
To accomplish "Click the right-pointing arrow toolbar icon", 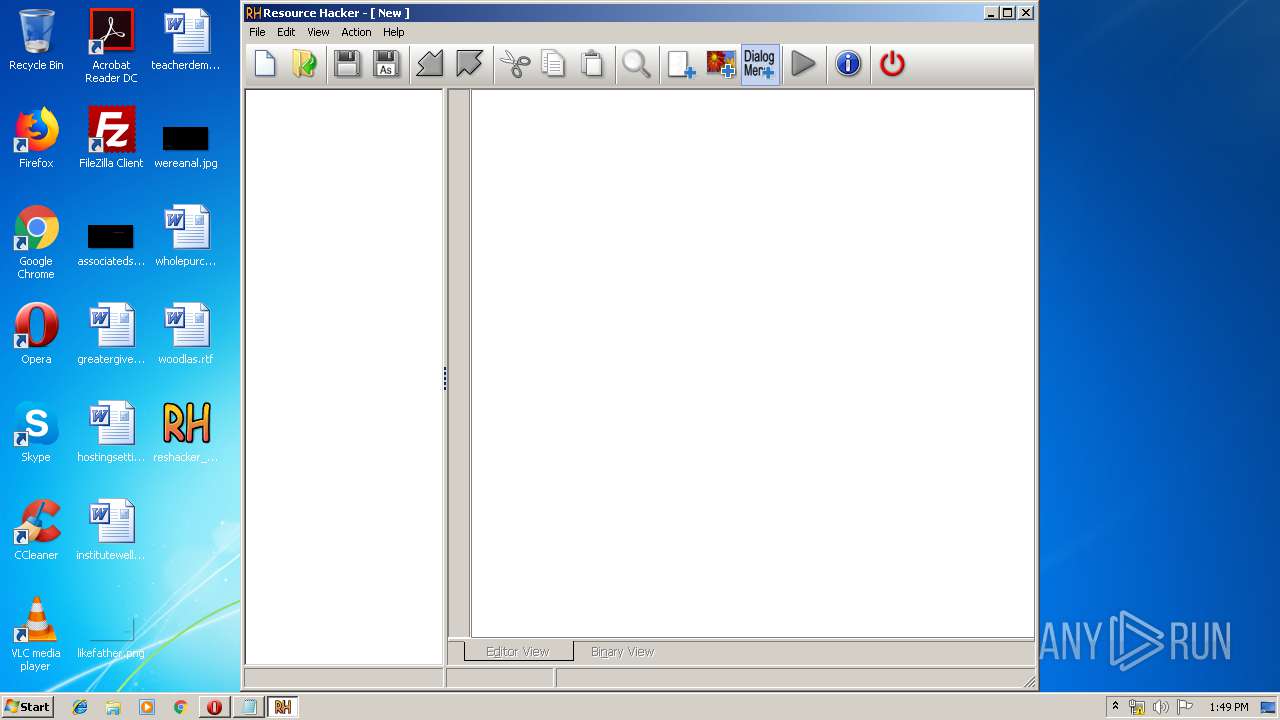I will 469,64.
